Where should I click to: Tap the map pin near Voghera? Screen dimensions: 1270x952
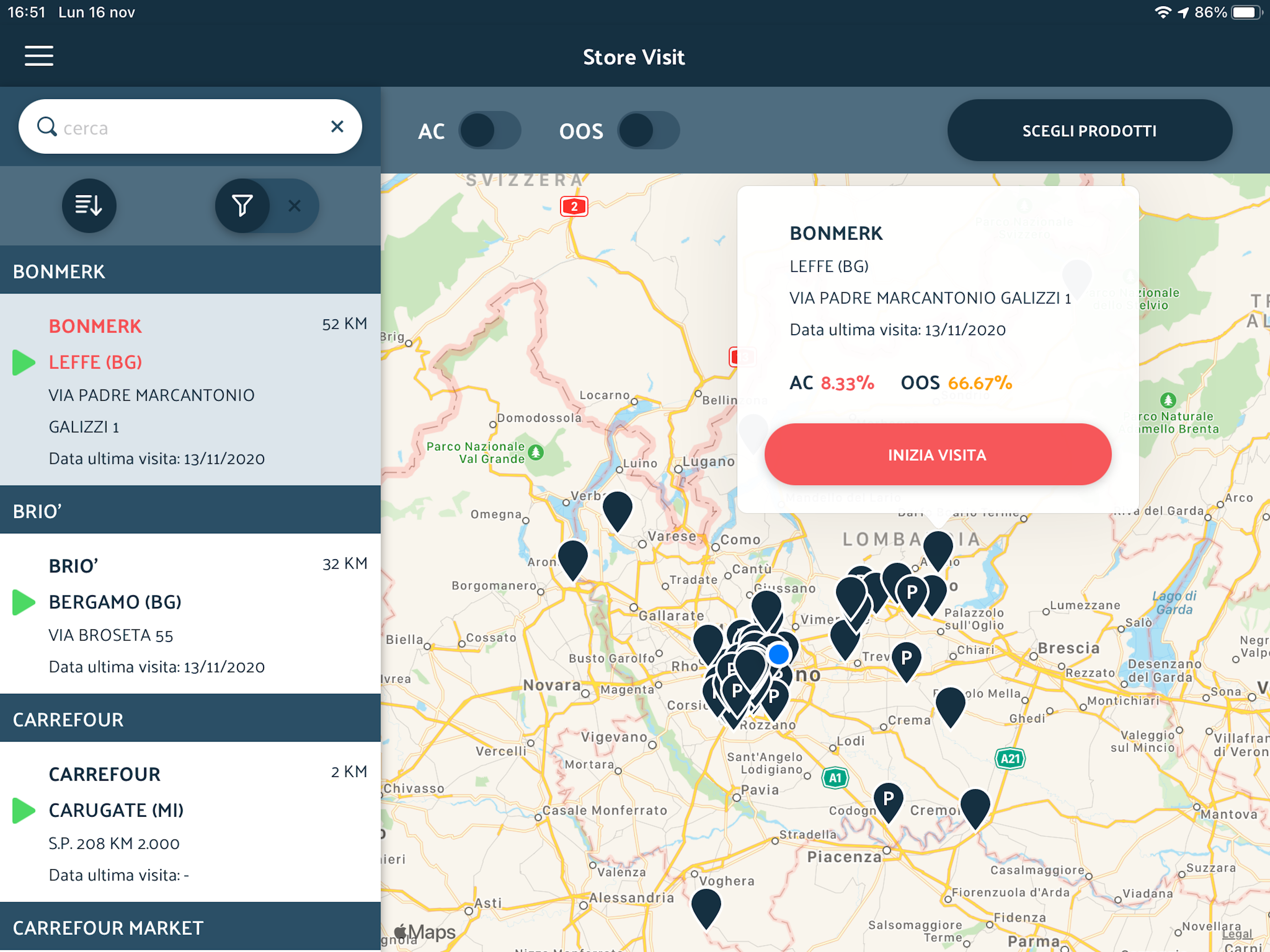[706, 908]
